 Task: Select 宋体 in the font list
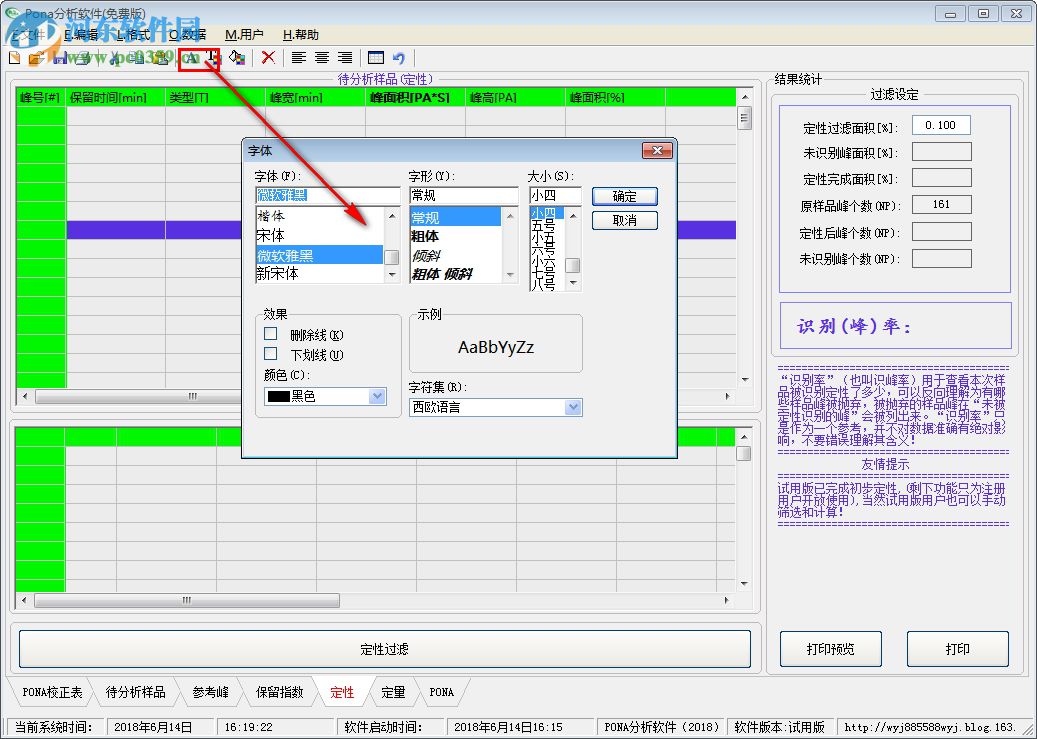tap(271, 235)
